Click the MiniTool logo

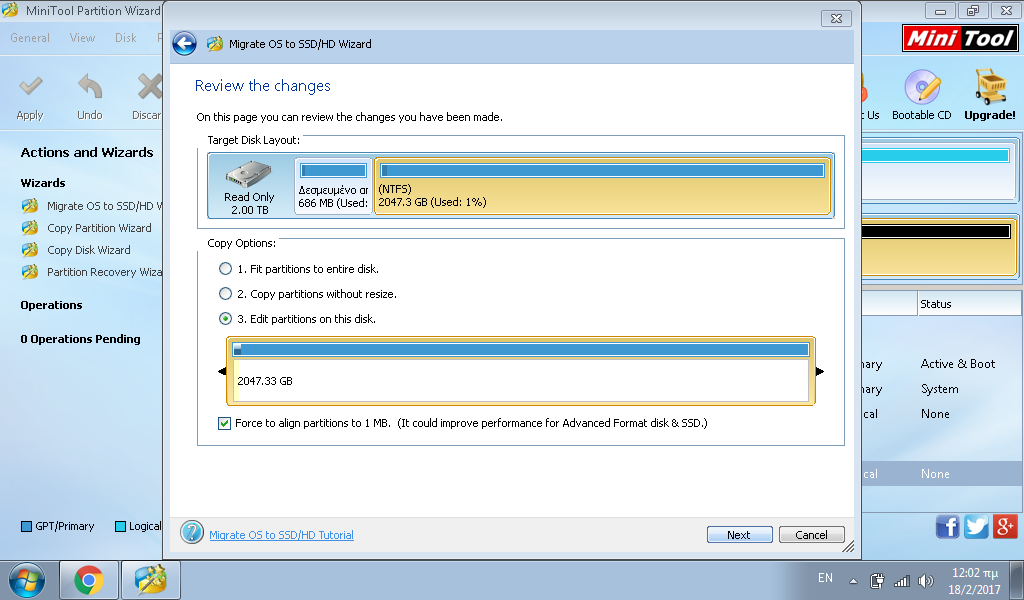pos(960,38)
